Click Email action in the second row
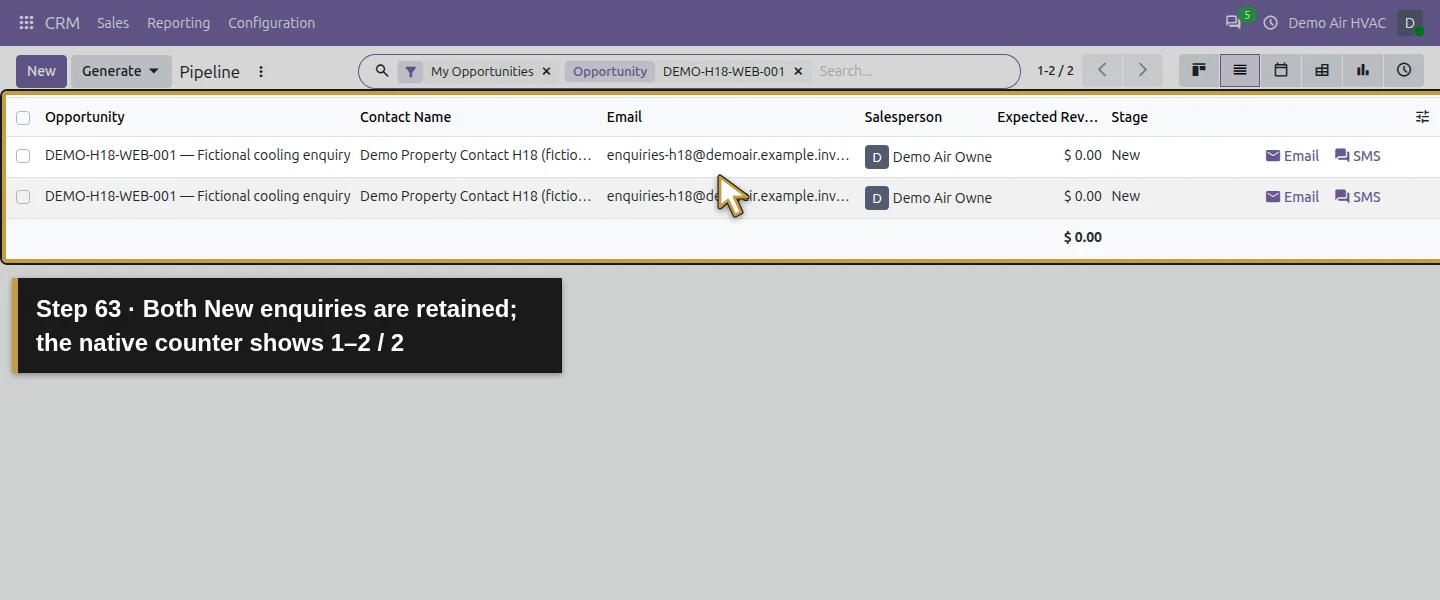The height and width of the screenshot is (600, 1440). [1292, 197]
